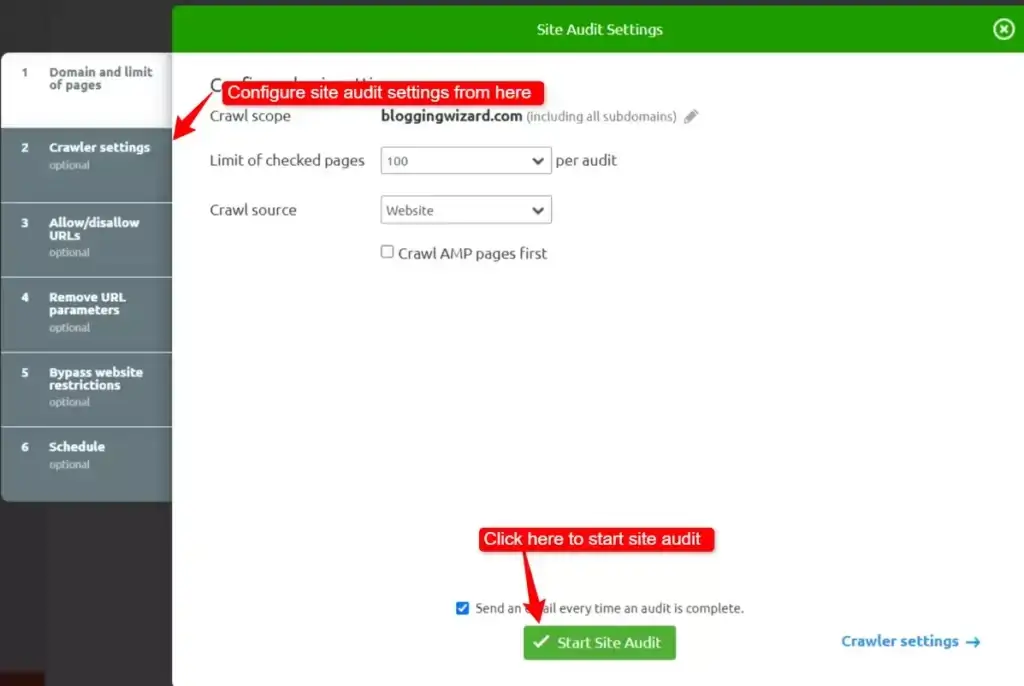Click the blue arrow beside Crawler settings
This screenshot has width=1024, height=686.
pyautogui.click(x=972, y=642)
